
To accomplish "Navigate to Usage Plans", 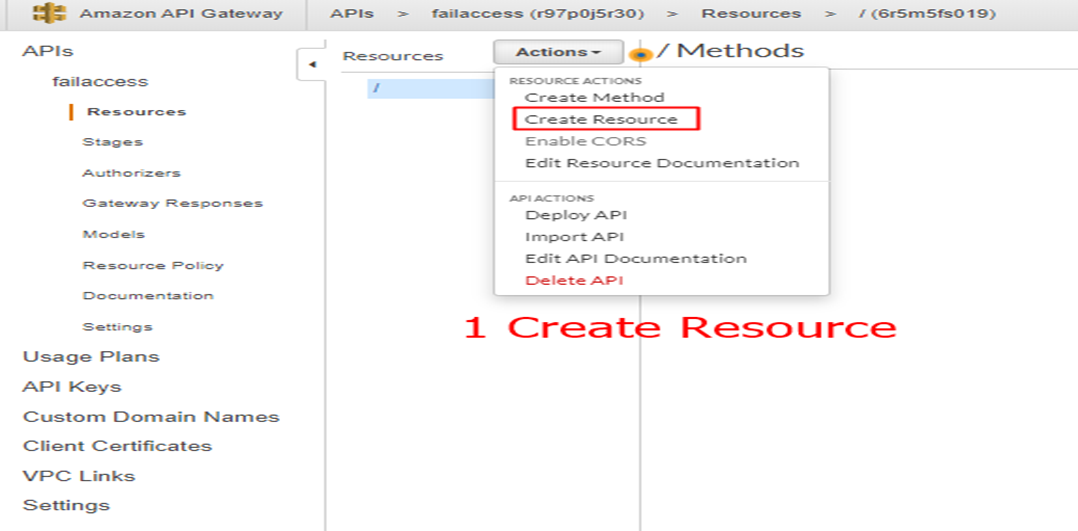I will [91, 357].
